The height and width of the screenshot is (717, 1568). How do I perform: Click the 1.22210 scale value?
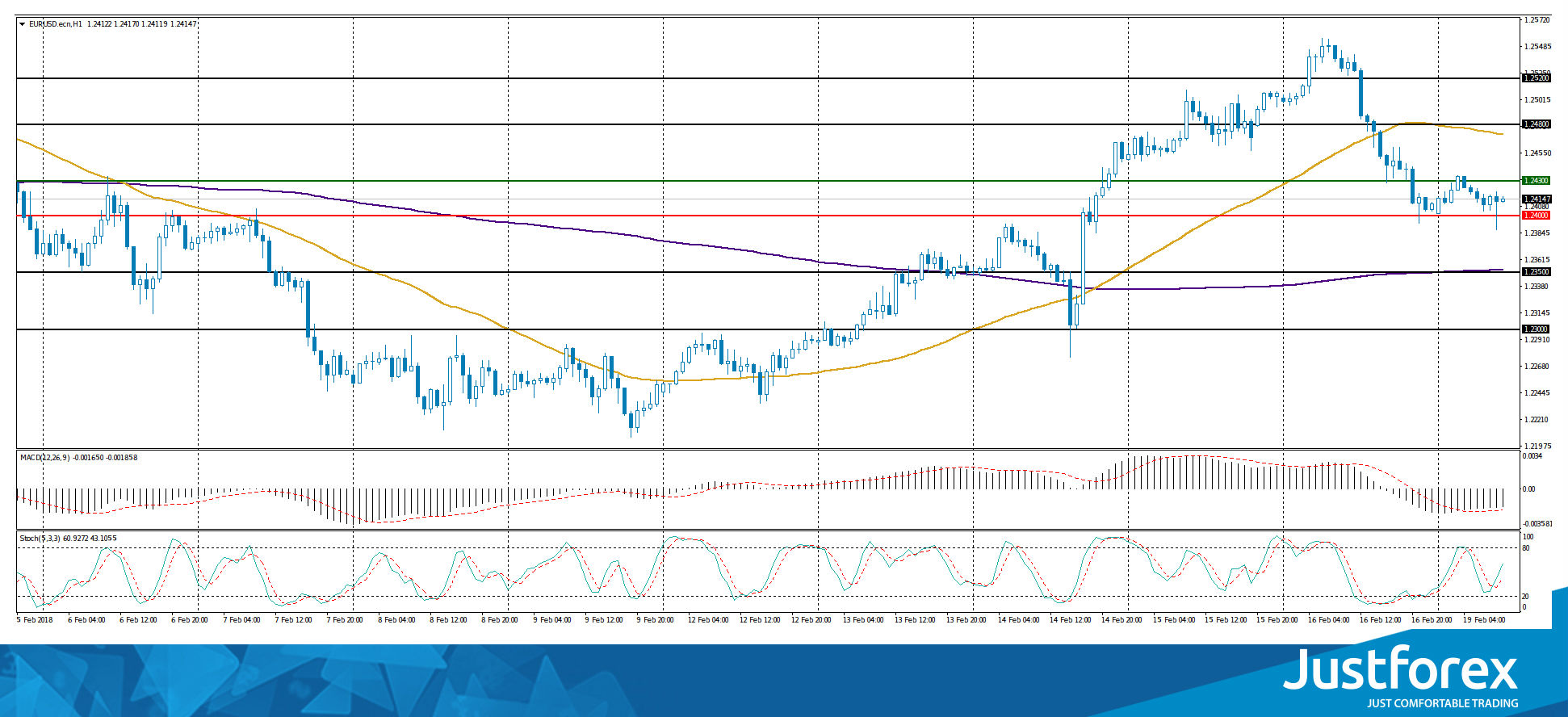point(1537,420)
